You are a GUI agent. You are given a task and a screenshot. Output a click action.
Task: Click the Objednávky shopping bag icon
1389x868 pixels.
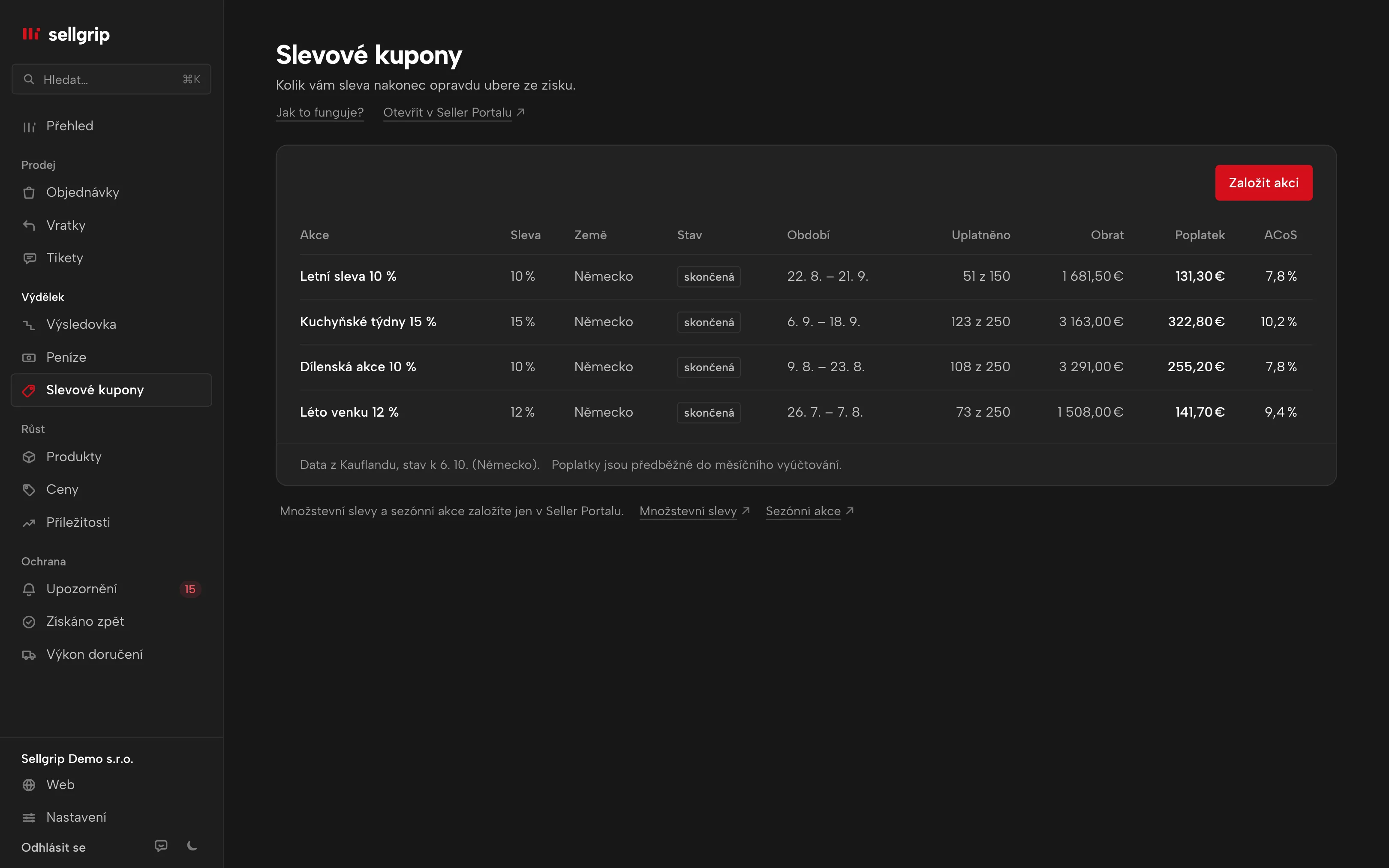29,193
